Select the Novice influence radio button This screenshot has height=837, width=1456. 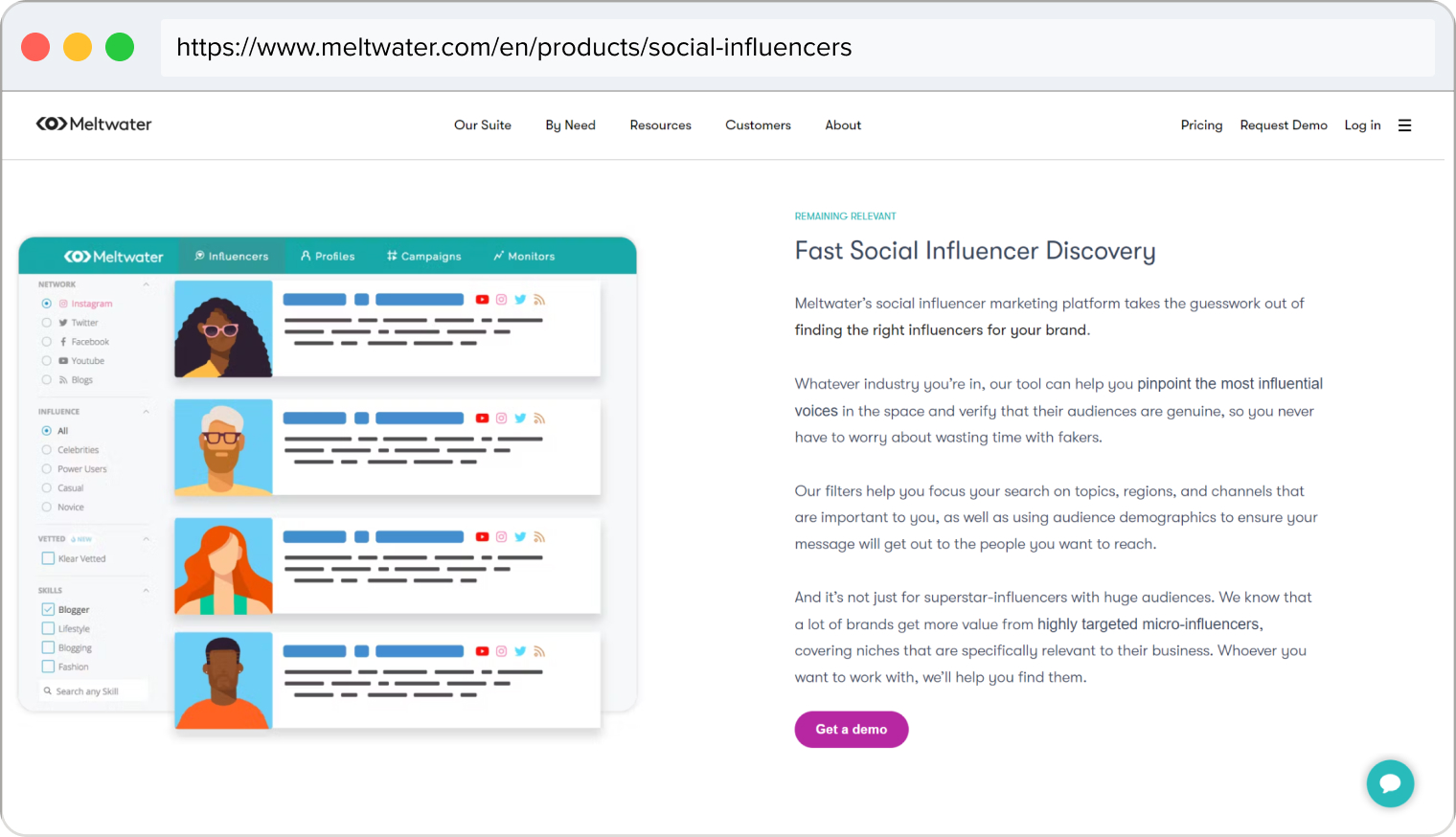tap(46, 508)
